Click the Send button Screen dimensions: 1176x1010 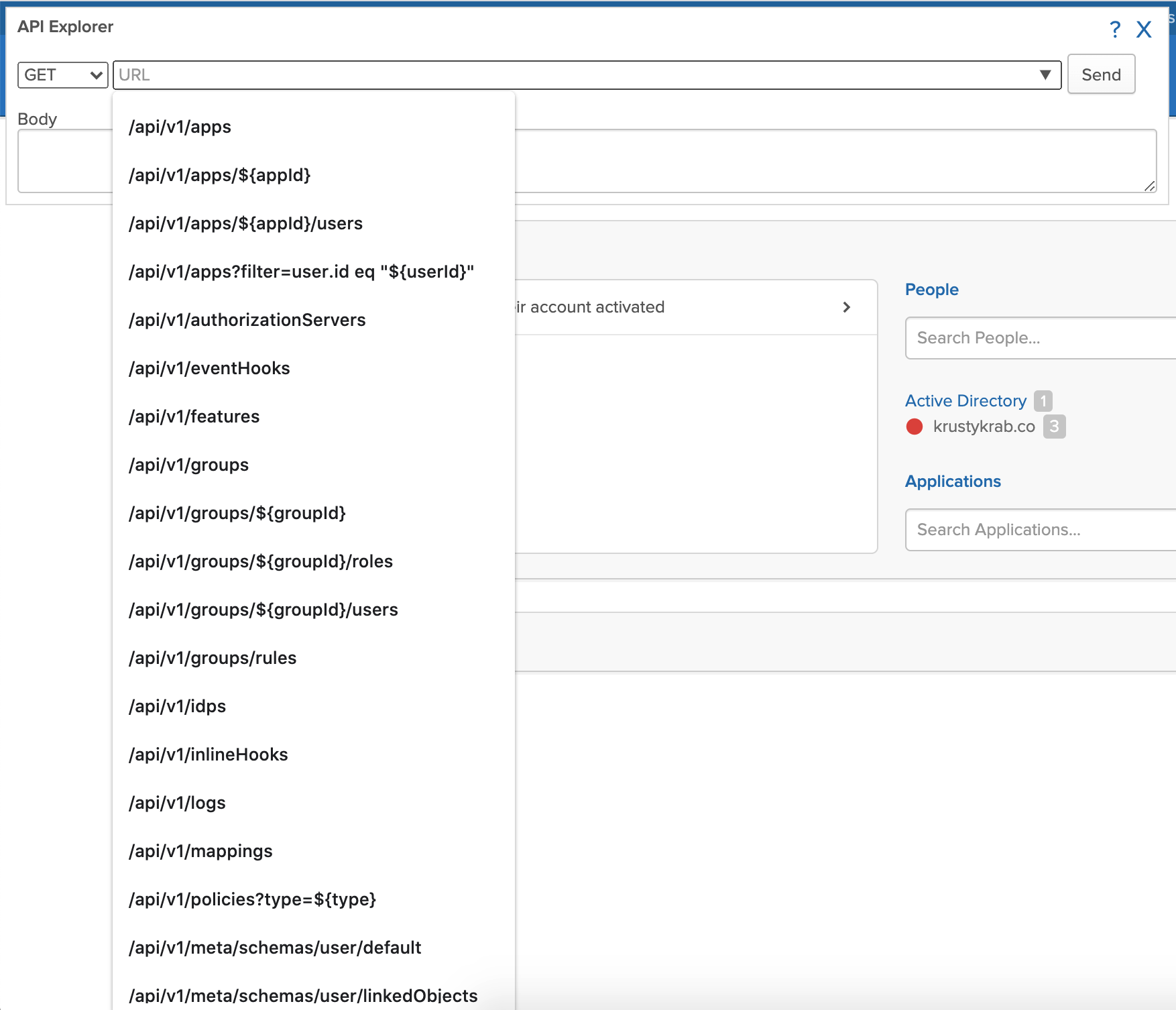click(1100, 74)
